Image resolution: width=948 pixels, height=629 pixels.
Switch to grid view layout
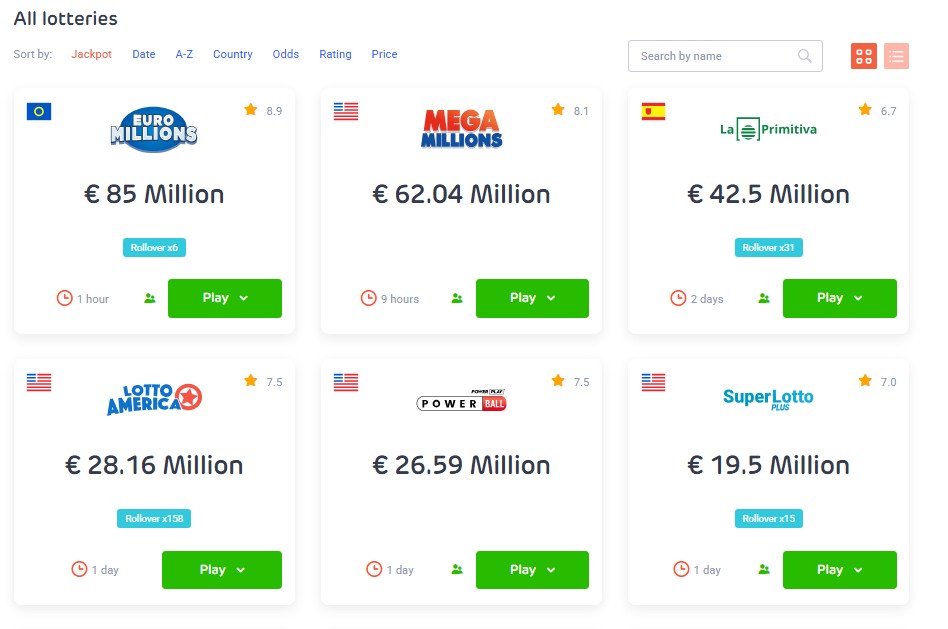pyautogui.click(x=863, y=56)
